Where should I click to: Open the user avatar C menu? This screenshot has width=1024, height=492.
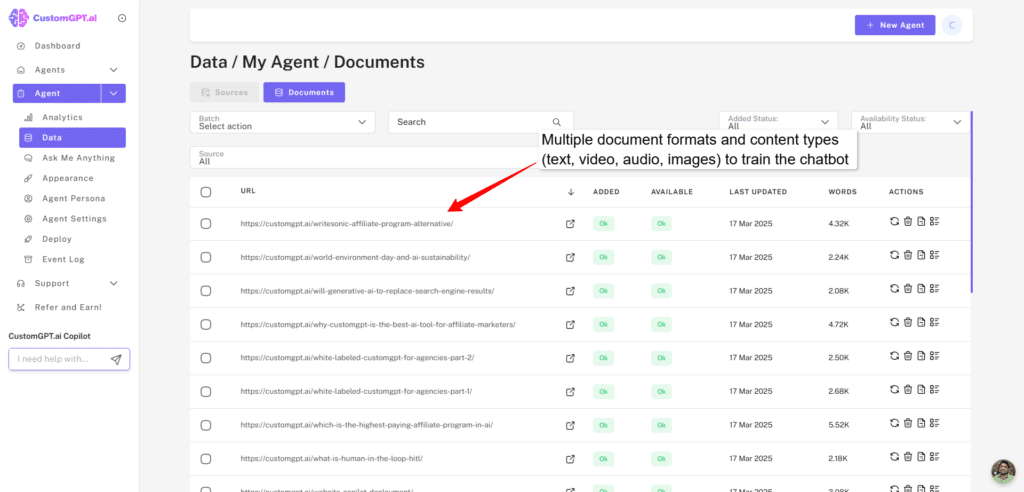(952, 25)
